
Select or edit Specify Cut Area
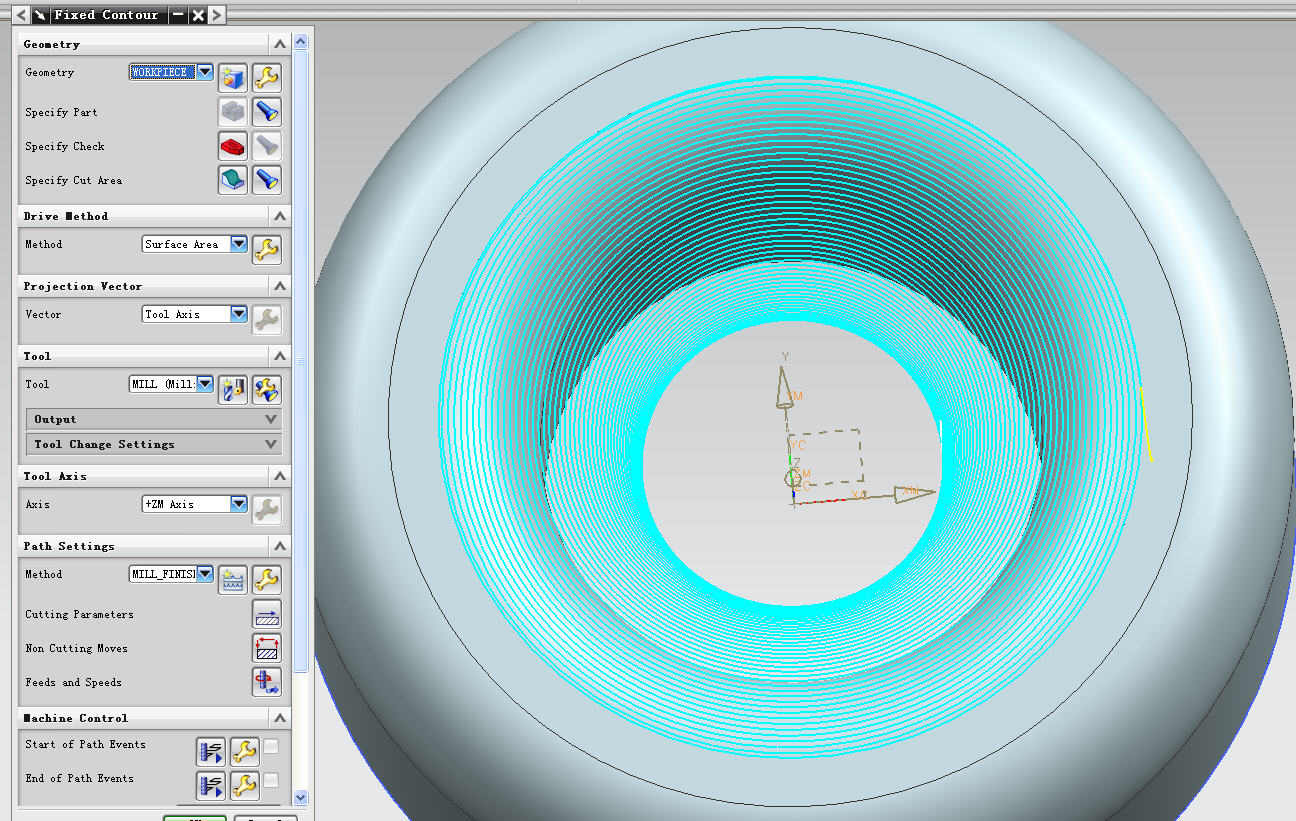click(x=233, y=180)
